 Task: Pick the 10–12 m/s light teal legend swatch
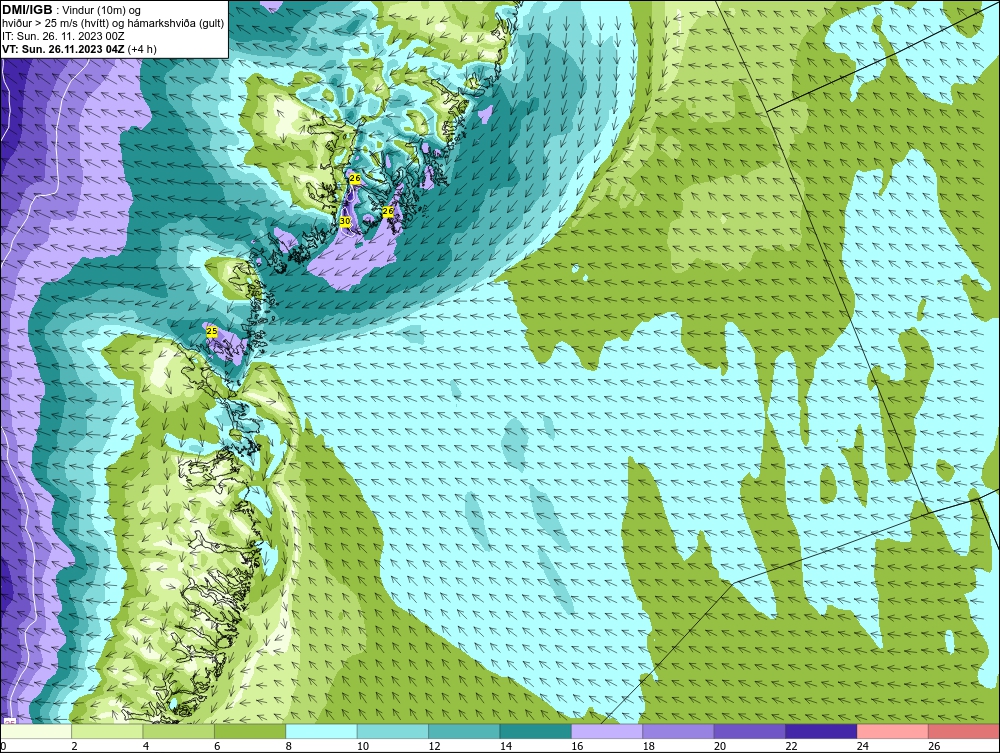click(393, 731)
